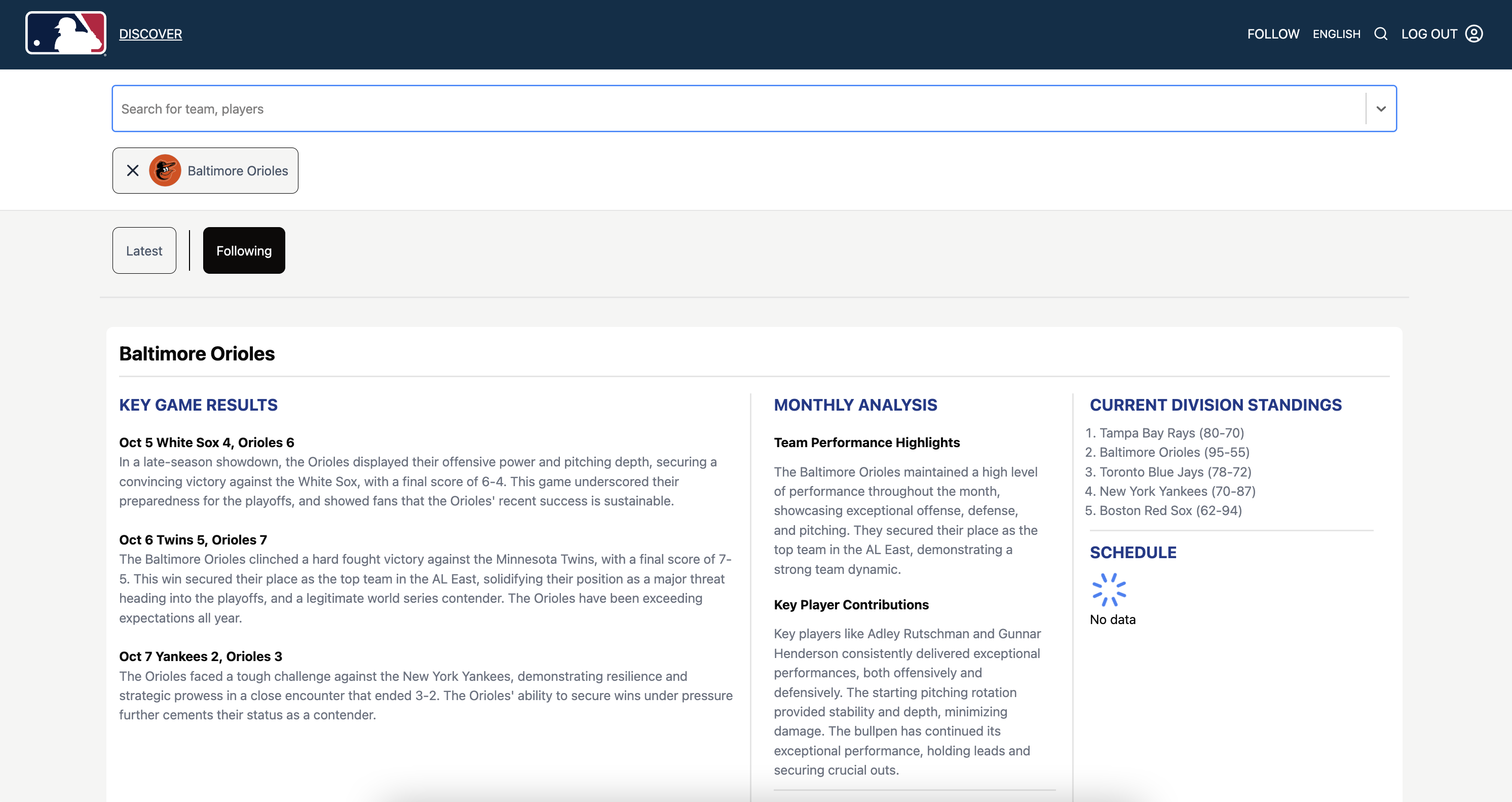Click the Baltimore Orioles chip label
This screenshot has height=802, width=1512.
click(238, 171)
